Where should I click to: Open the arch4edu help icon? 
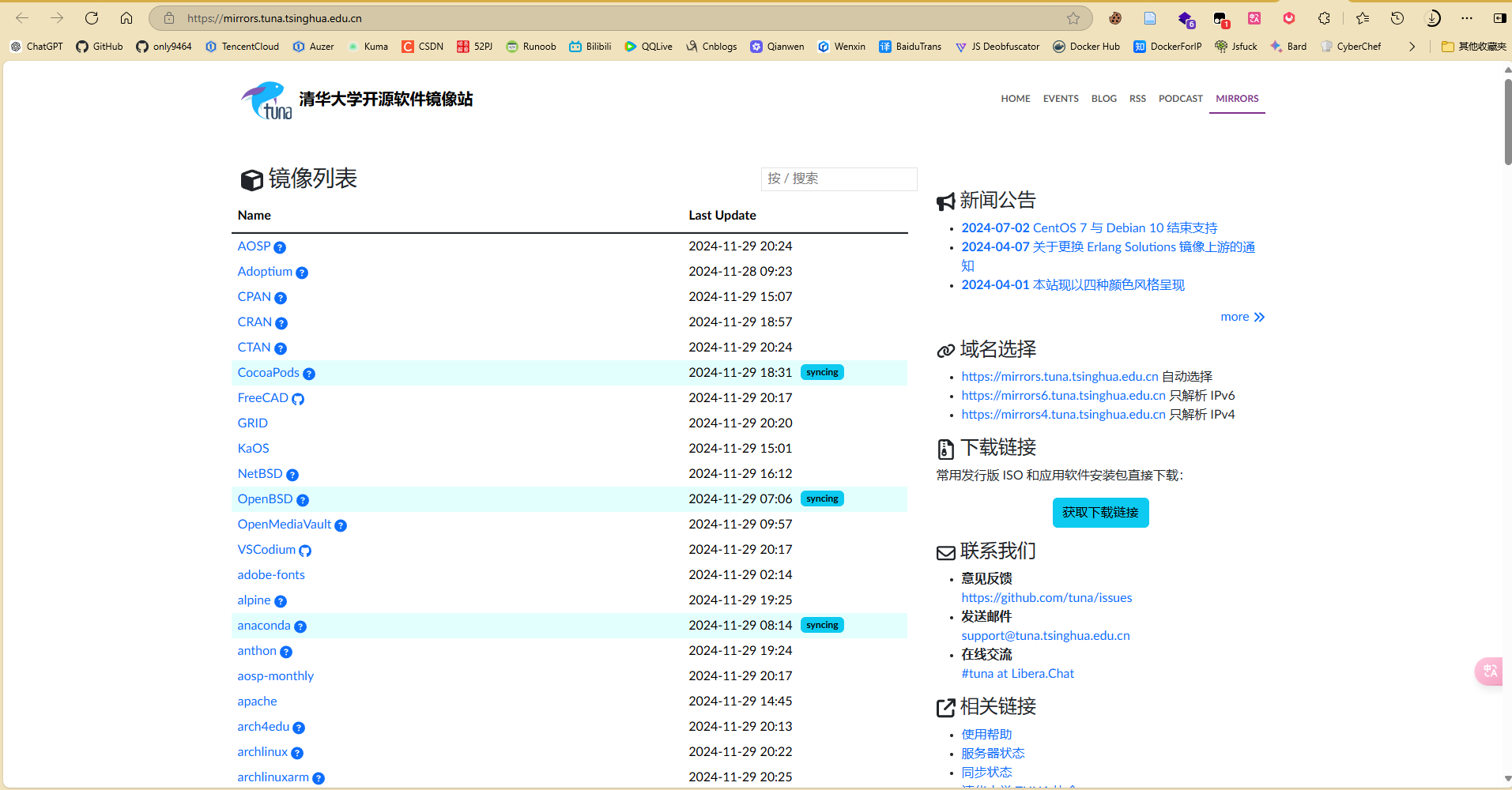(x=299, y=728)
